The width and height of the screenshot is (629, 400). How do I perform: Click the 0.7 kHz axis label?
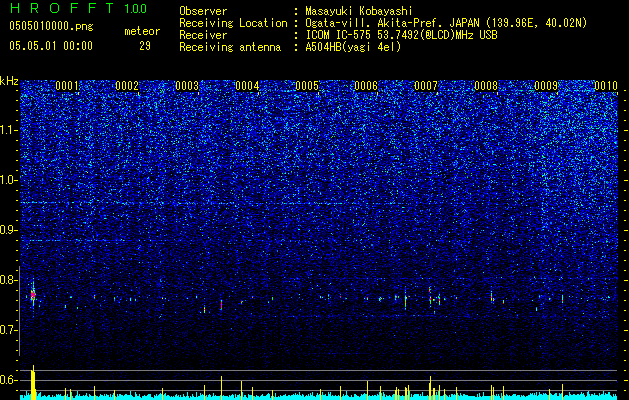(9, 330)
